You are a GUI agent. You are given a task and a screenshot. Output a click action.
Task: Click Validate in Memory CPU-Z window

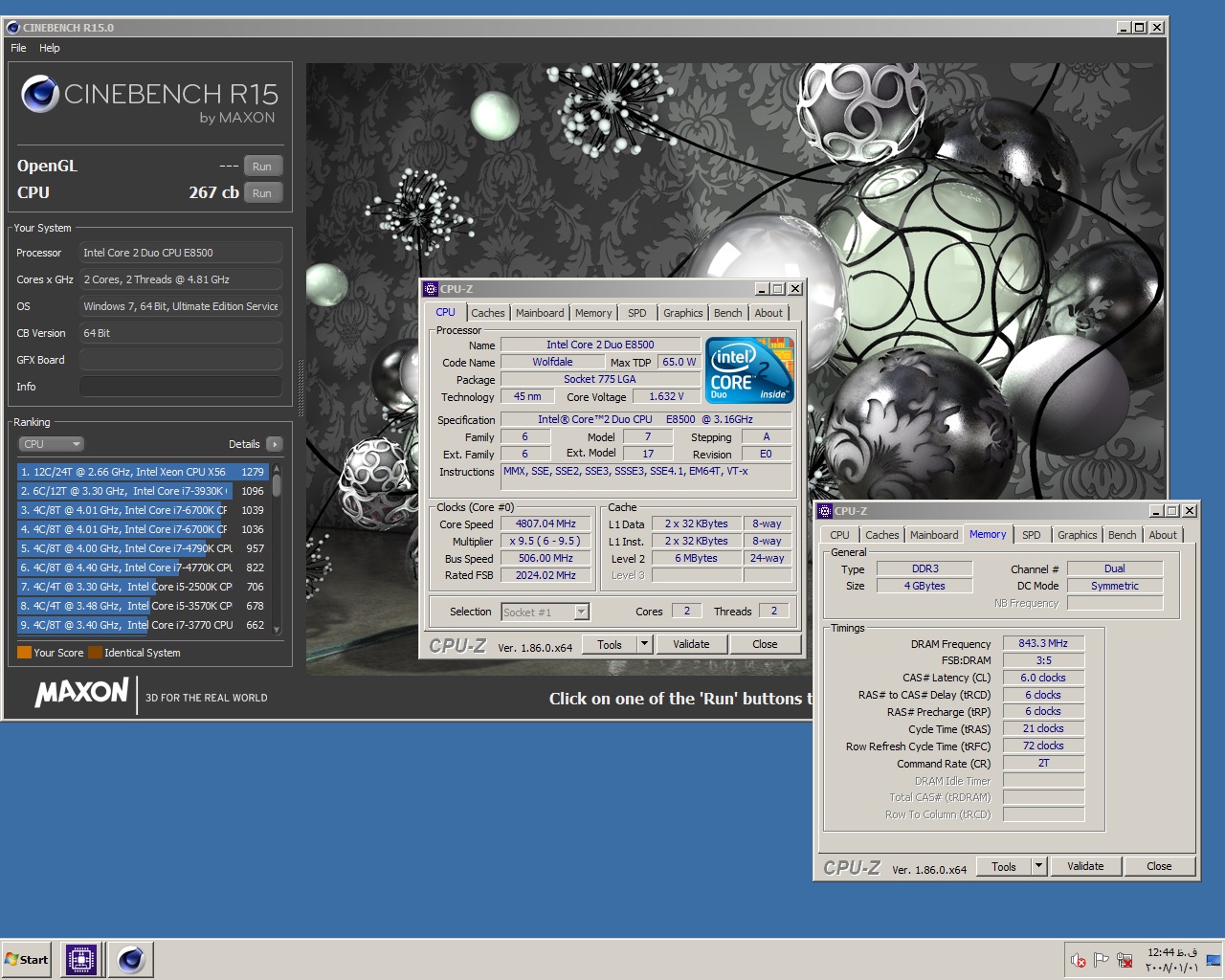tap(1085, 867)
